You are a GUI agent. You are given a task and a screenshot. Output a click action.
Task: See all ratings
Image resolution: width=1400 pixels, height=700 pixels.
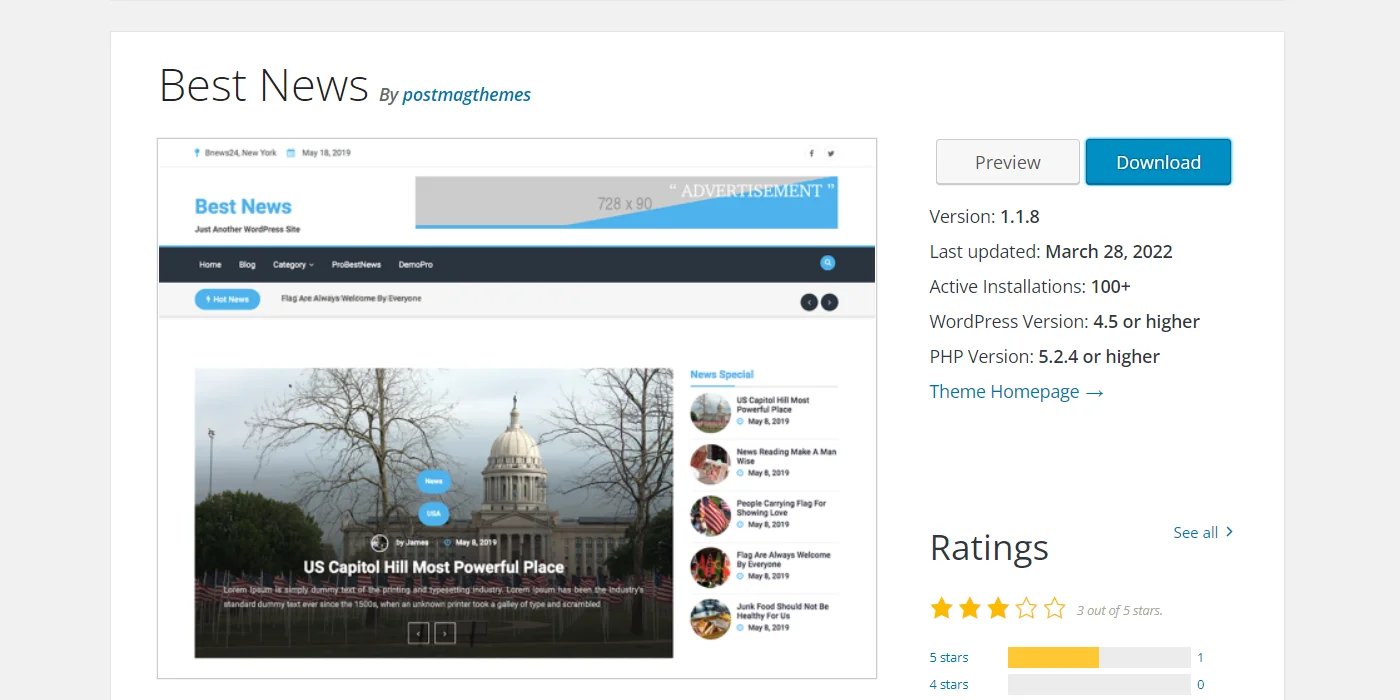1203,532
